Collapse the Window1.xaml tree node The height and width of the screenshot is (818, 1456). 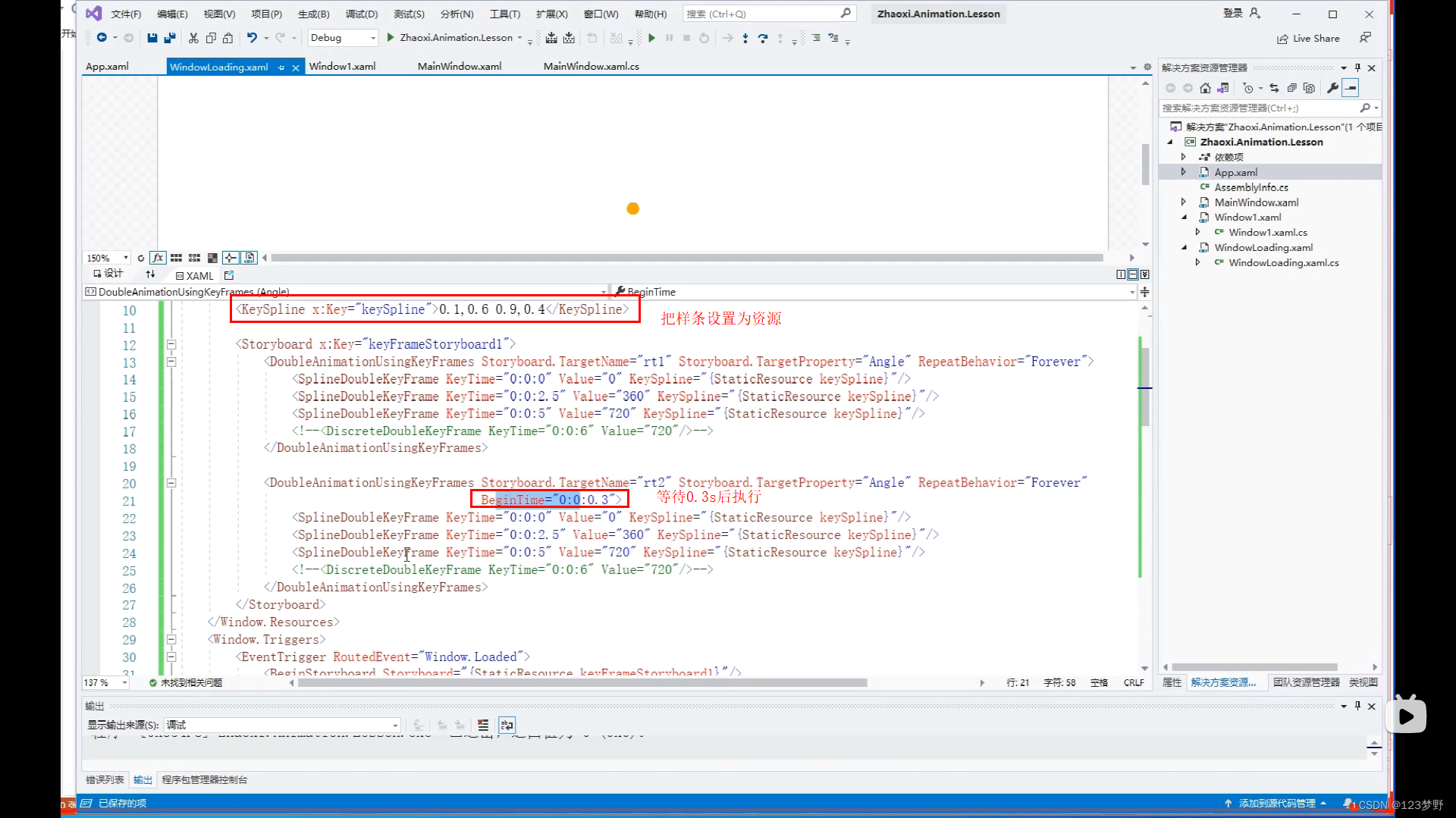(1183, 218)
